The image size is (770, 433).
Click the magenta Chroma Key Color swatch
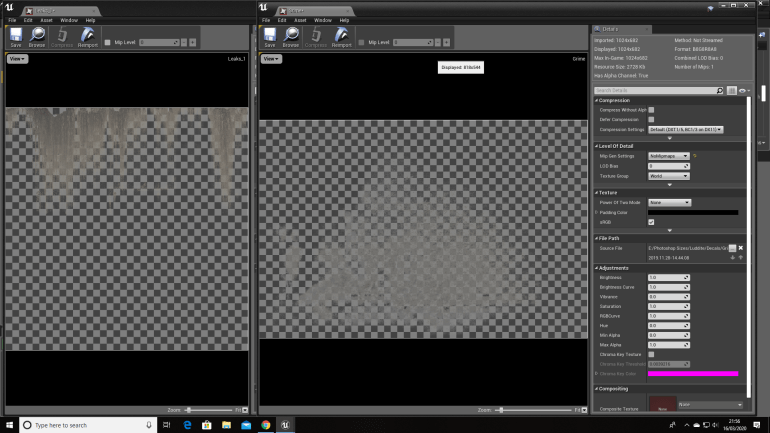point(693,374)
